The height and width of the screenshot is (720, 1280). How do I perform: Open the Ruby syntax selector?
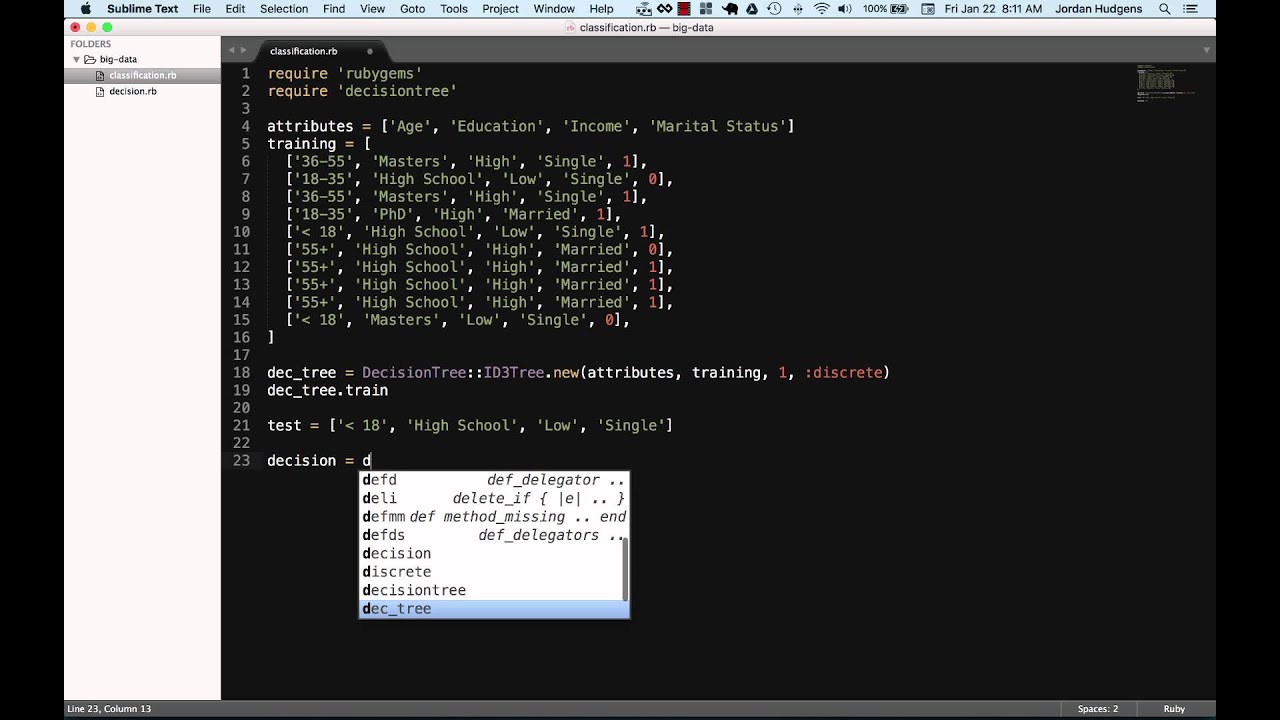pos(1174,709)
